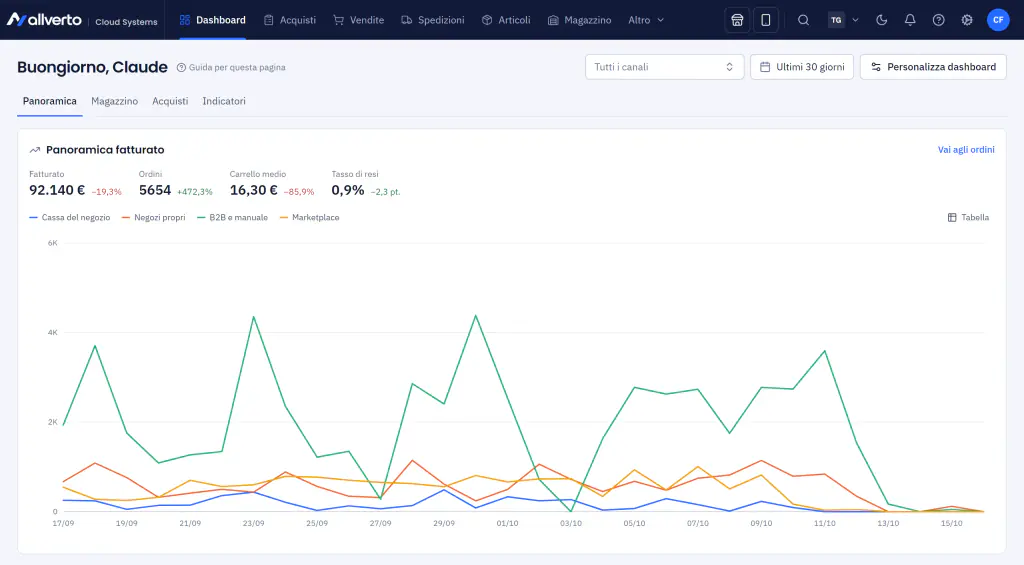Click the Tasso di resi value 0,9%

[347, 190]
